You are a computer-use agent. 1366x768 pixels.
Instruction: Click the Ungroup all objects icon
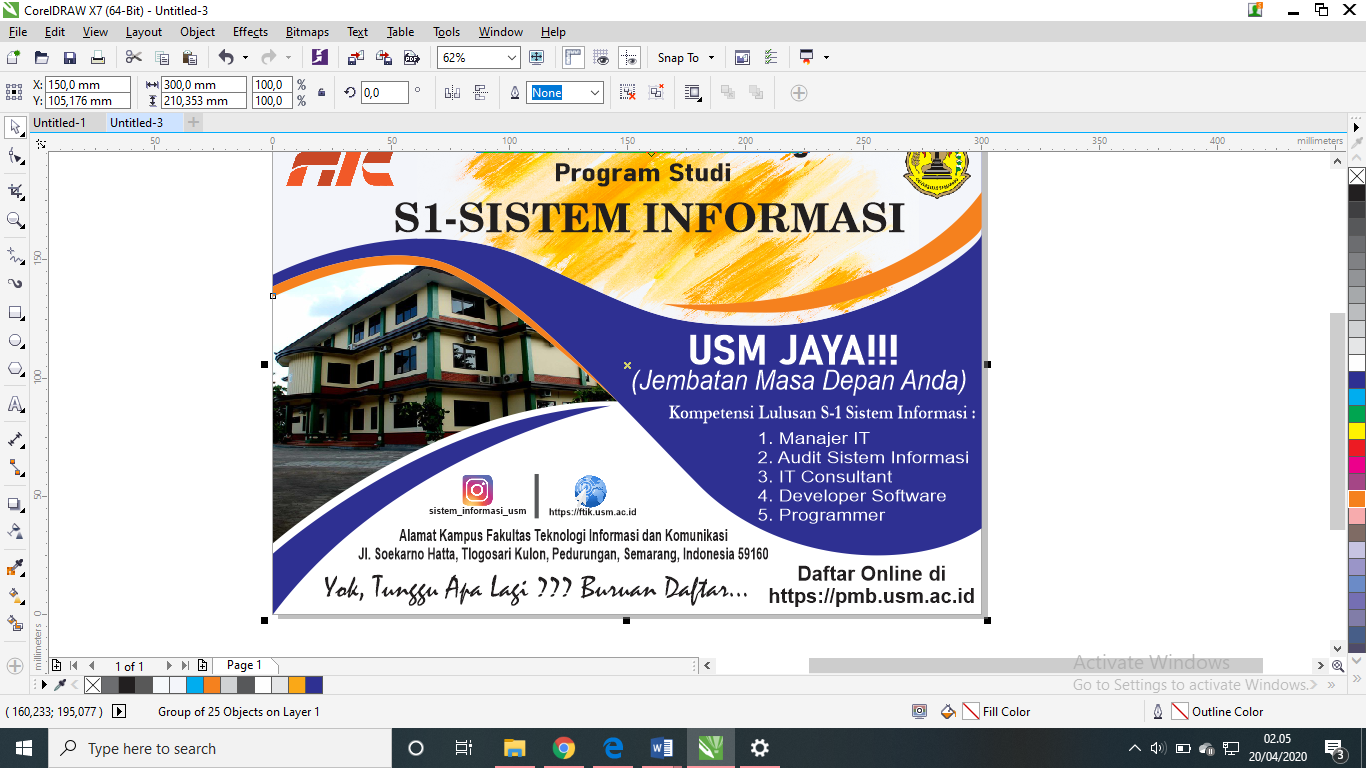[x=656, y=93]
